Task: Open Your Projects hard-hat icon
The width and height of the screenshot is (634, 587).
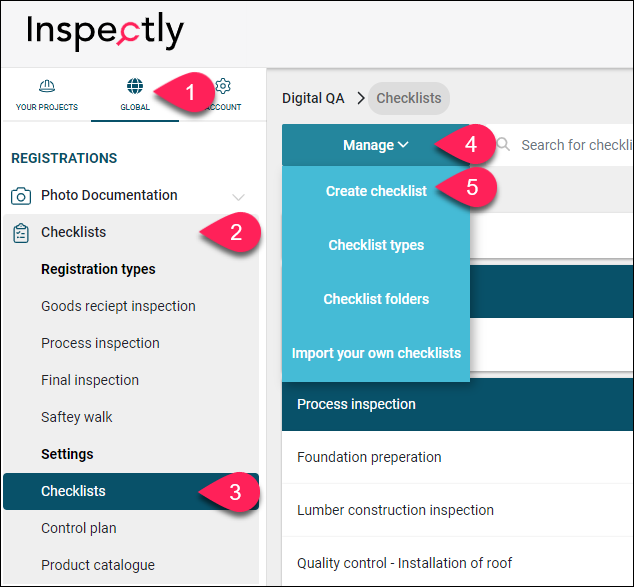Action: pos(47,86)
